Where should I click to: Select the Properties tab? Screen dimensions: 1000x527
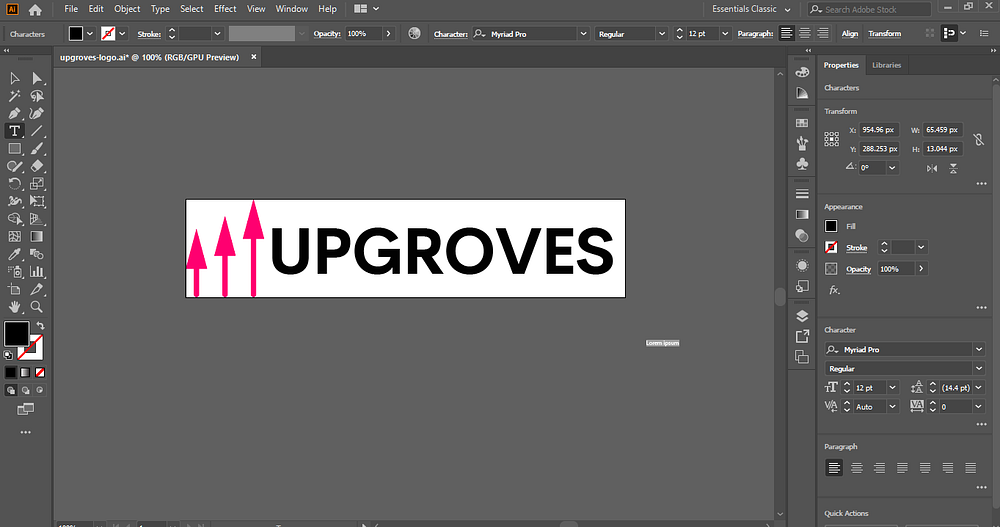[841, 65]
